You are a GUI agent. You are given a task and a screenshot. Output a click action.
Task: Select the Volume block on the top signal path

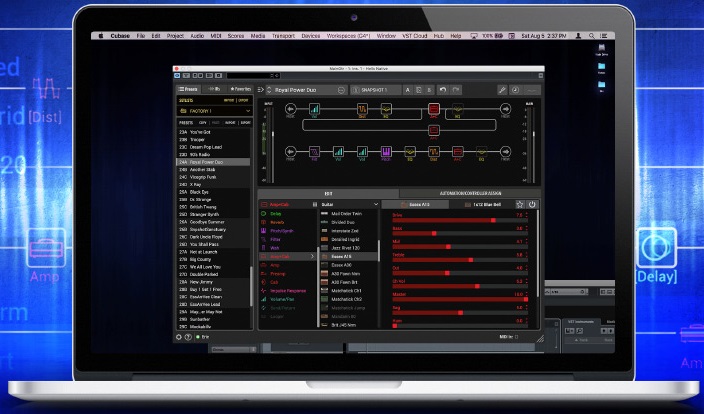[x=314, y=109]
